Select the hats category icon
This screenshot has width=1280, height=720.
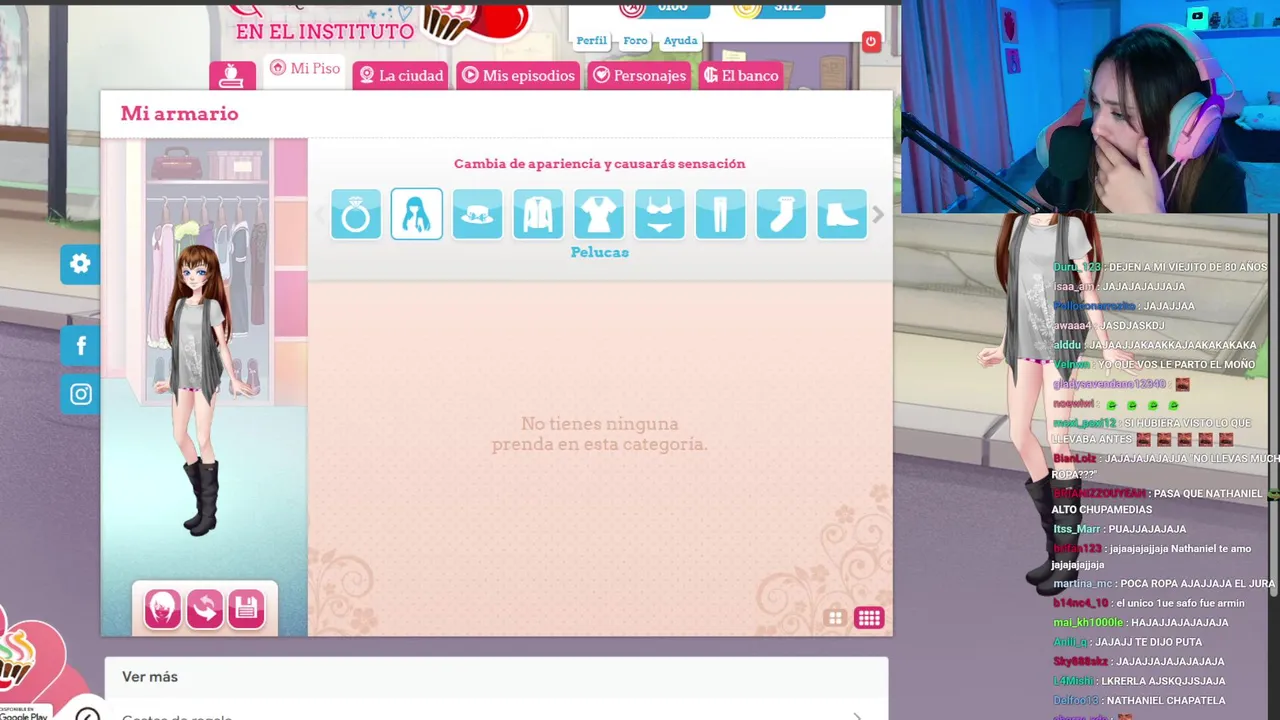477,214
